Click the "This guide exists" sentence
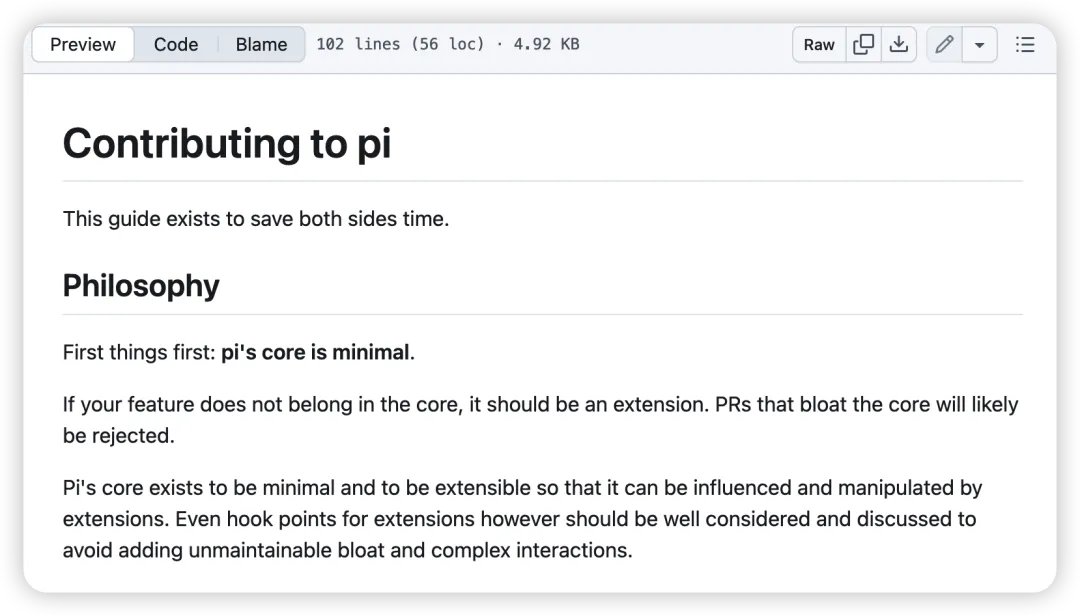 pyautogui.click(x=256, y=219)
